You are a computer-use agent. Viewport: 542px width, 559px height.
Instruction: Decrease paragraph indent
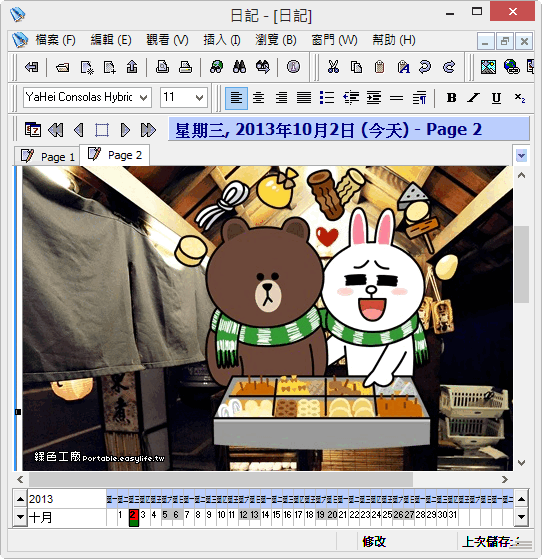click(x=351, y=97)
